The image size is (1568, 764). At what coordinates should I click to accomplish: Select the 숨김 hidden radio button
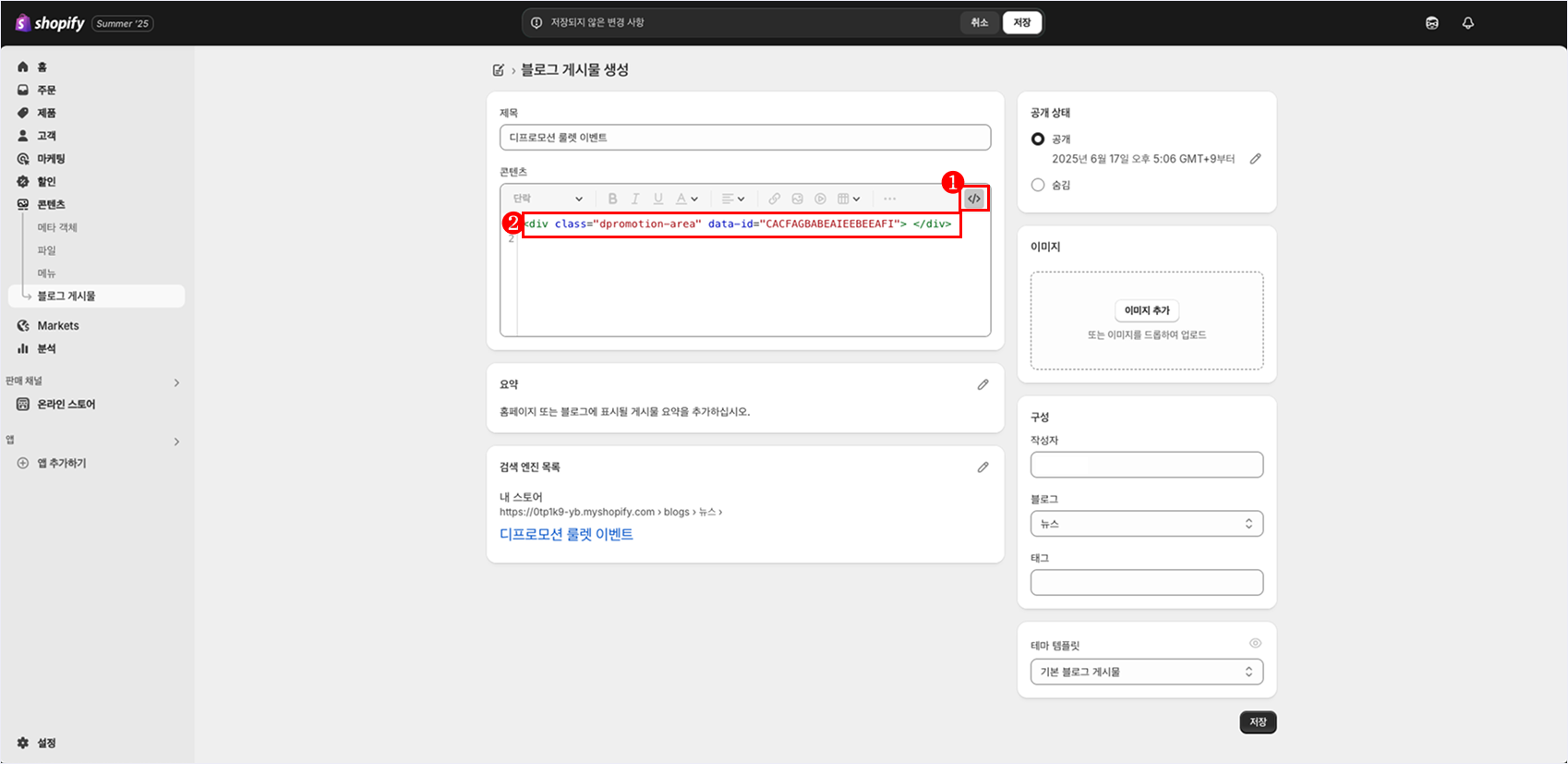coord(1038,185)
